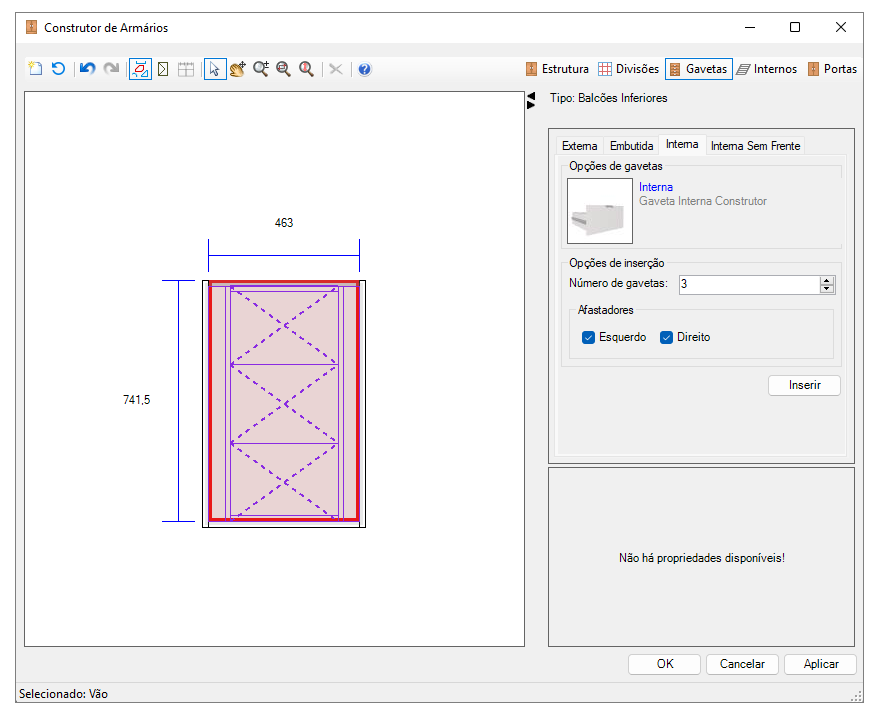Image resolution: width=880 pixels, height=720 pixels.
Task: Click the Interna drawer link
Action: [x=656, y=187]
